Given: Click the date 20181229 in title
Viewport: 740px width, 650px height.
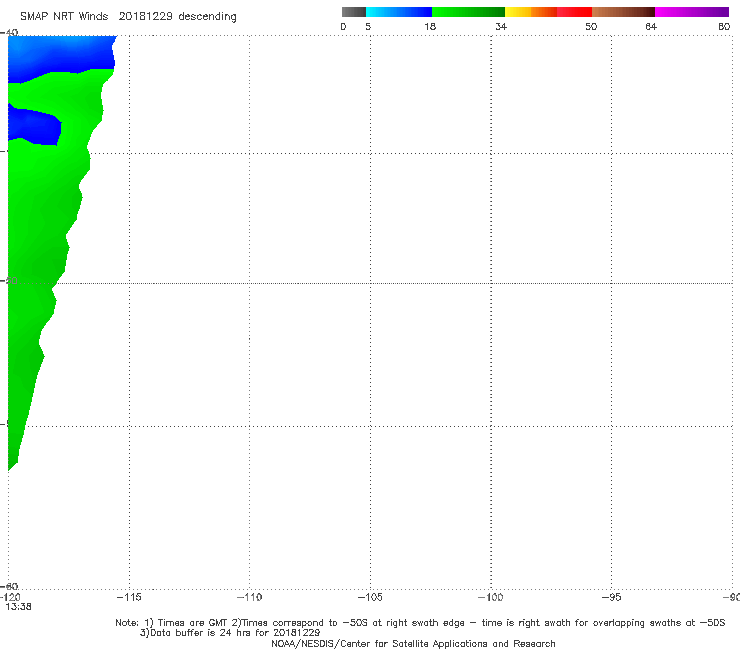Looking at the screenshot, I should [145, 16].
